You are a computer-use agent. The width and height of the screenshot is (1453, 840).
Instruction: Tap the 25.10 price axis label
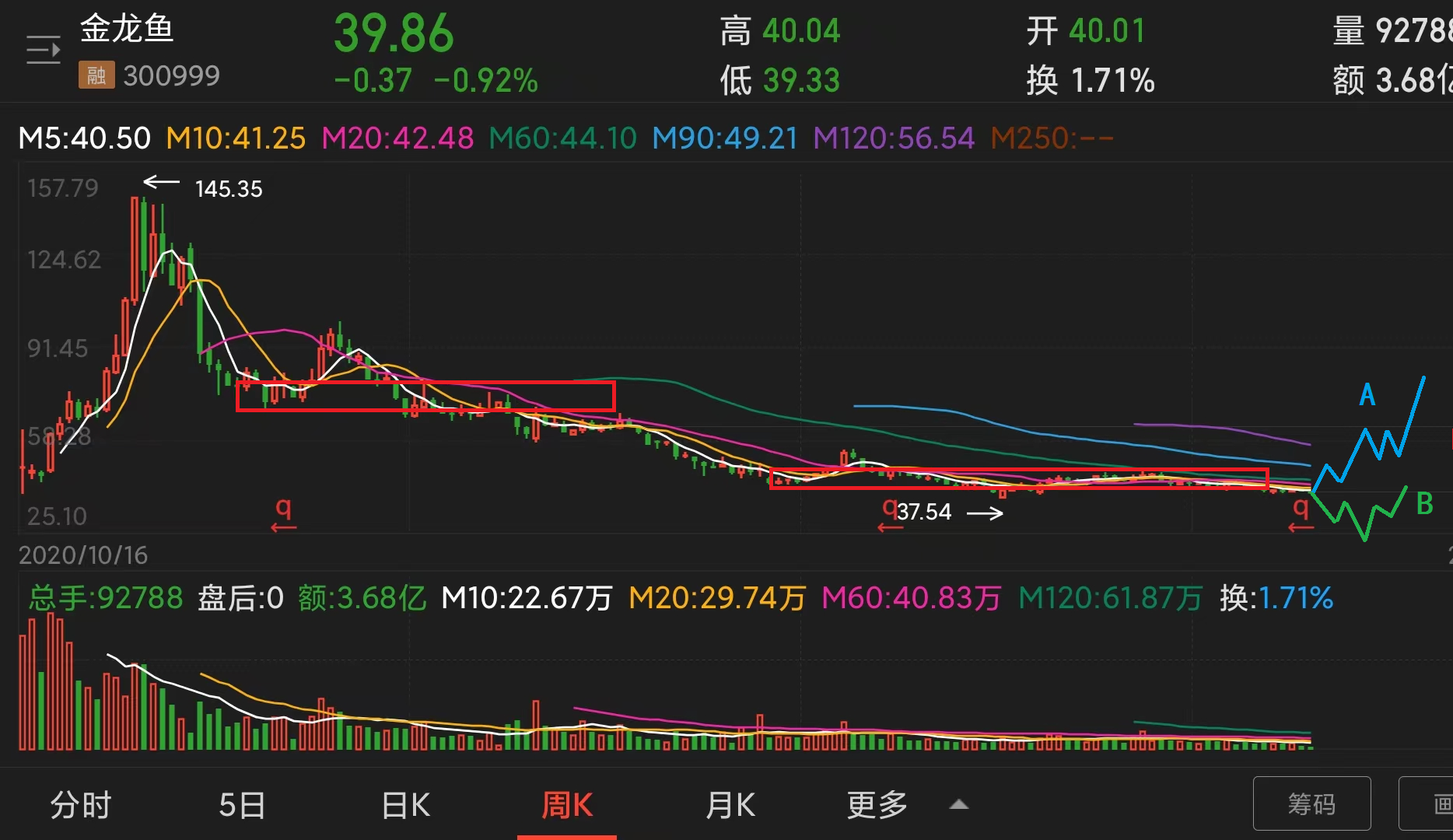click(x=57, y=516)
